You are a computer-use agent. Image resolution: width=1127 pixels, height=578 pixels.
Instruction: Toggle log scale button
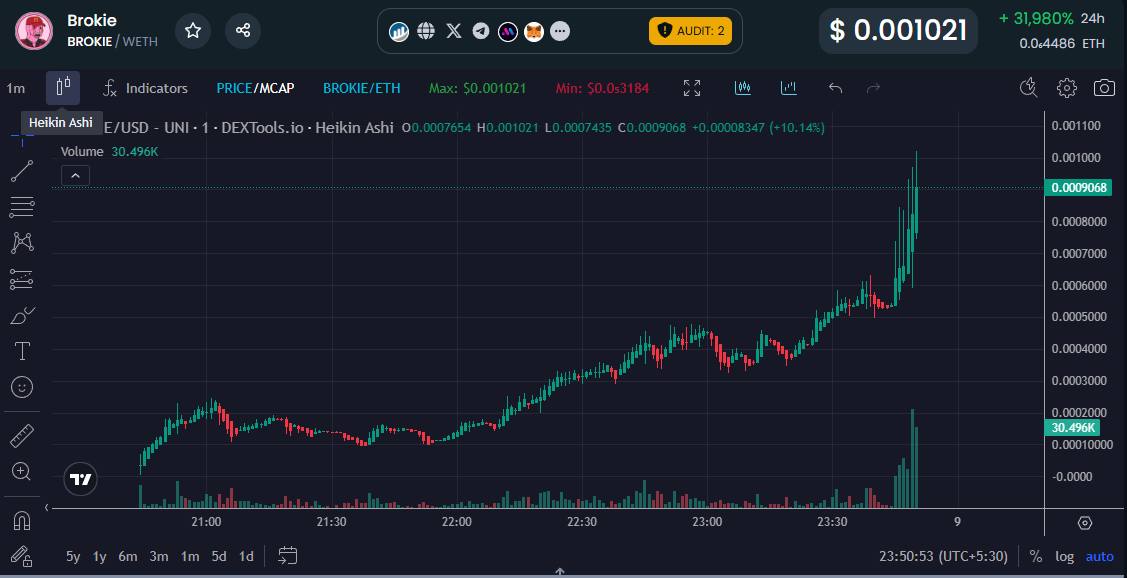1064,556
